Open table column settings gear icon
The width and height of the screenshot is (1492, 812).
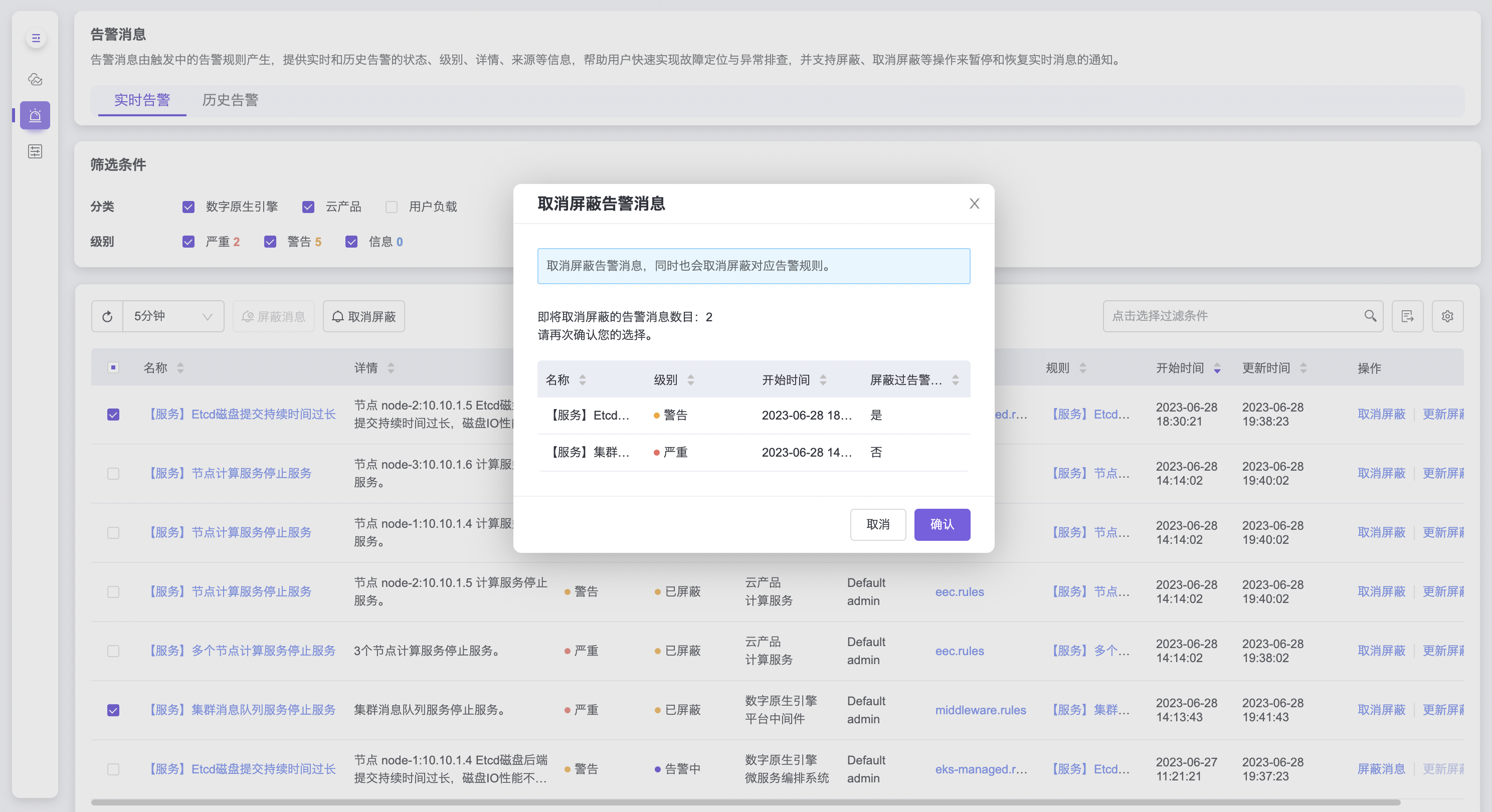(x=1447, y=316)
